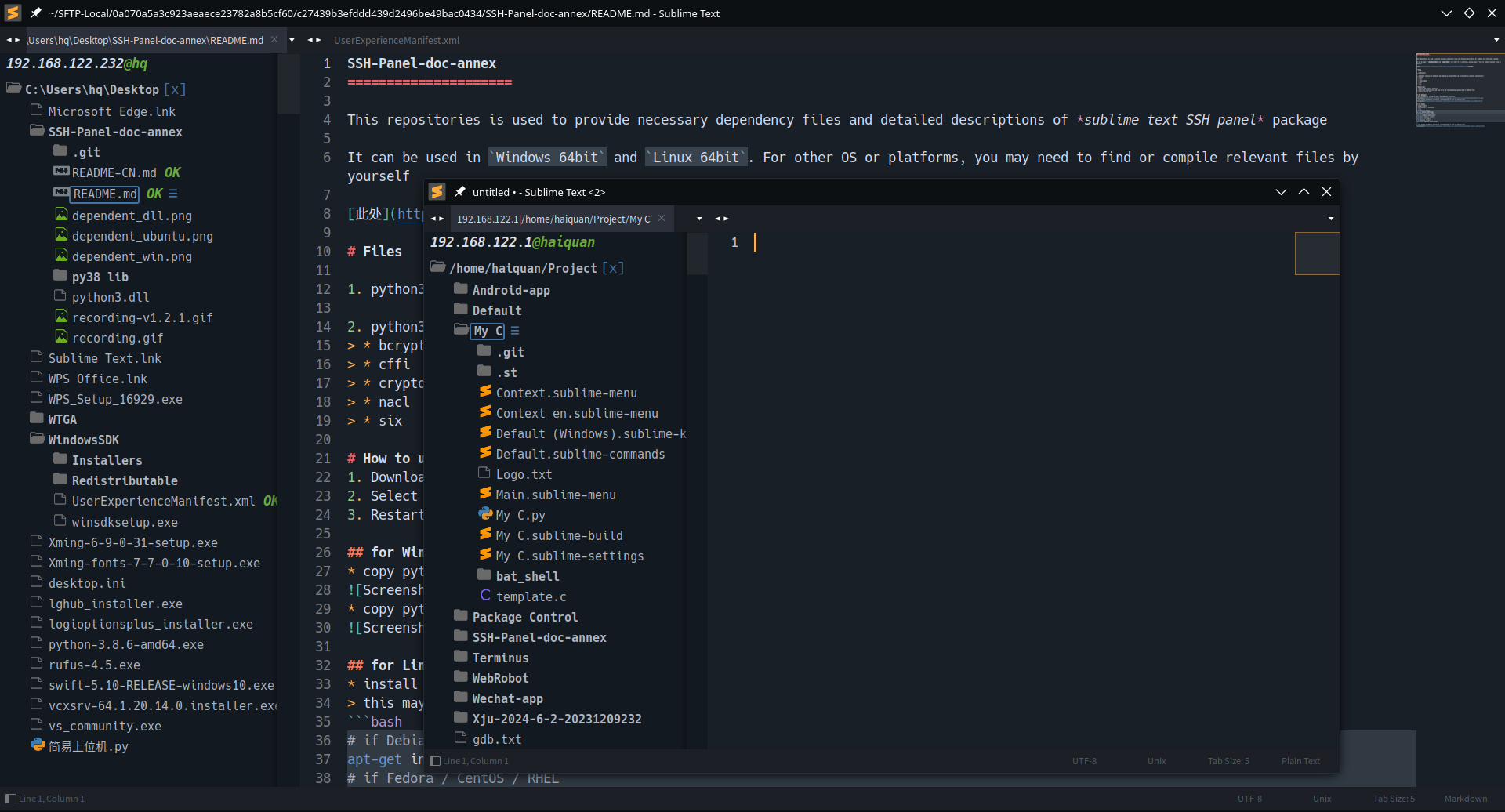Collapse the My C folder

[x=461, y=329]
